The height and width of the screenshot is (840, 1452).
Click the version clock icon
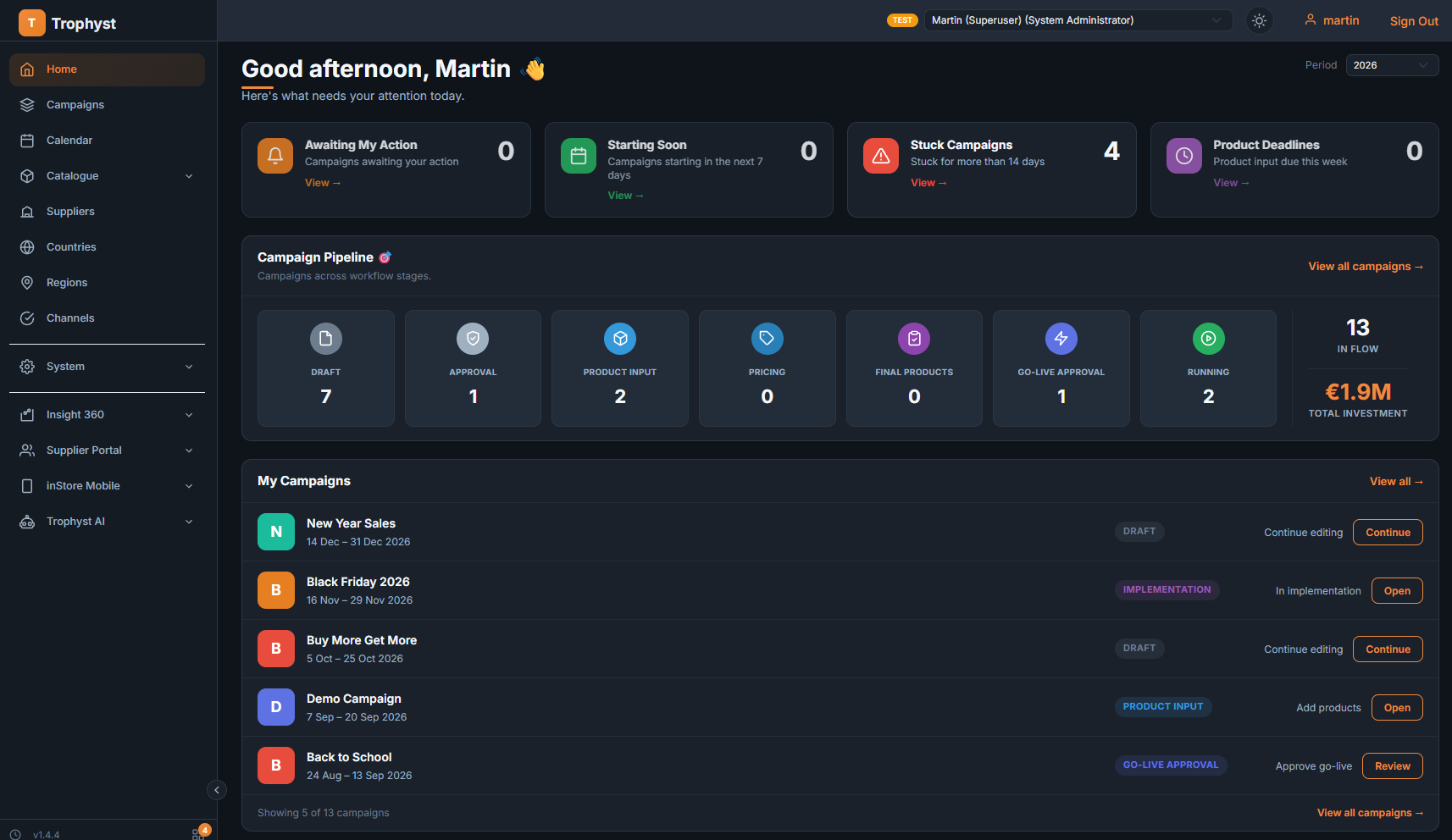[x=15, y=835]
